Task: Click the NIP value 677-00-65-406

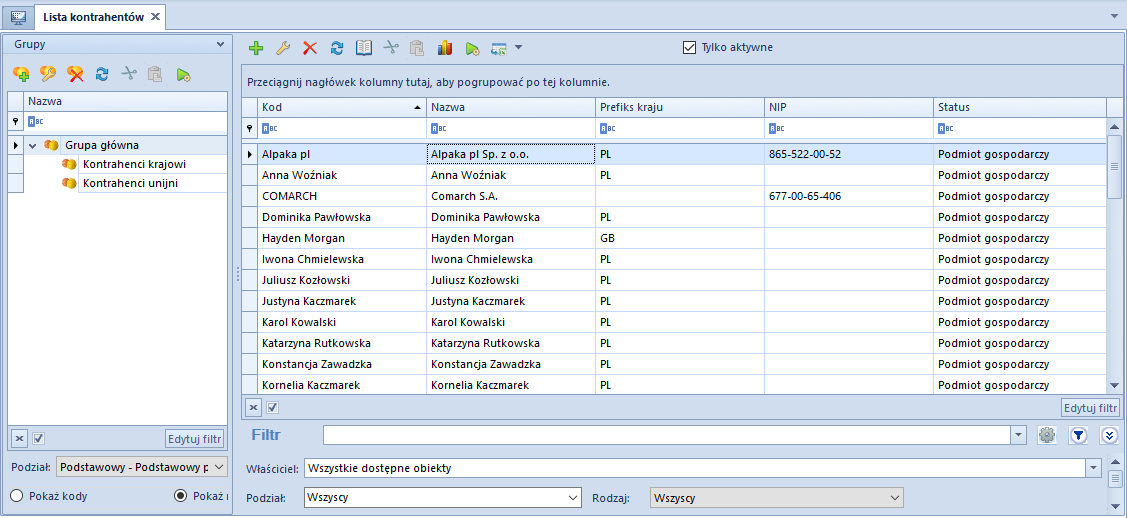Action: click(x=805, y=195)
